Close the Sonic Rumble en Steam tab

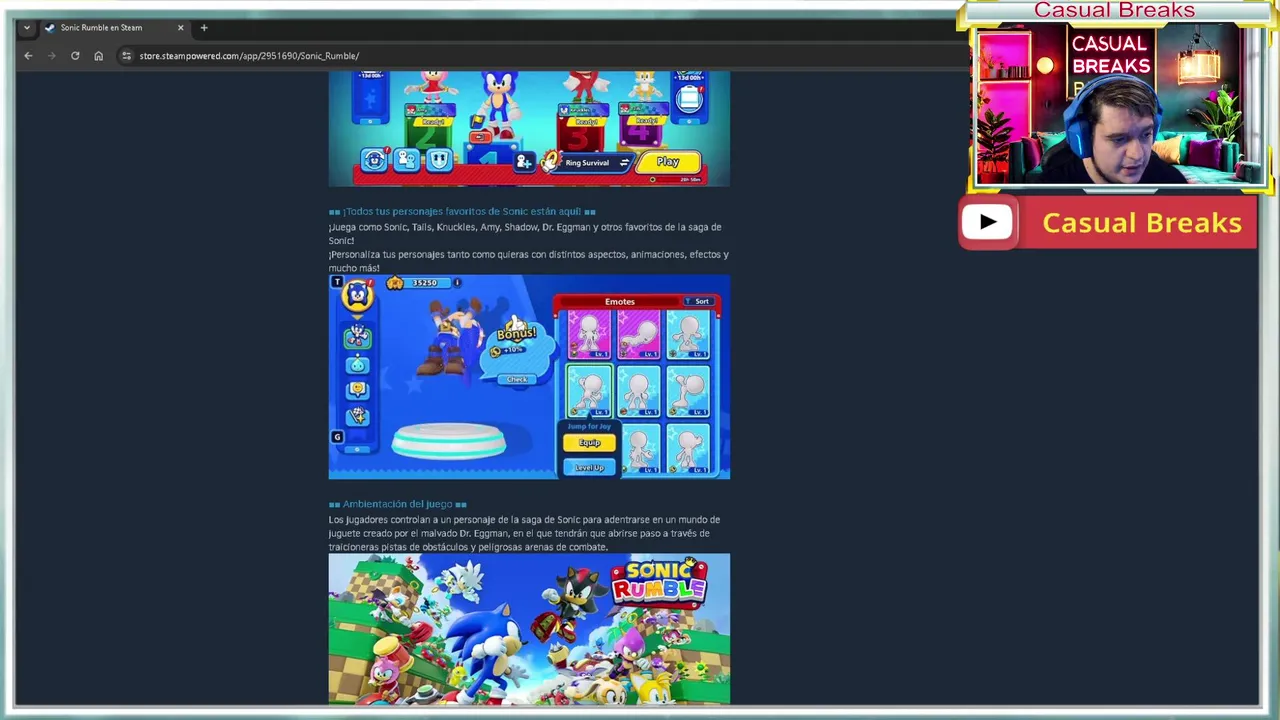(180, 28)
